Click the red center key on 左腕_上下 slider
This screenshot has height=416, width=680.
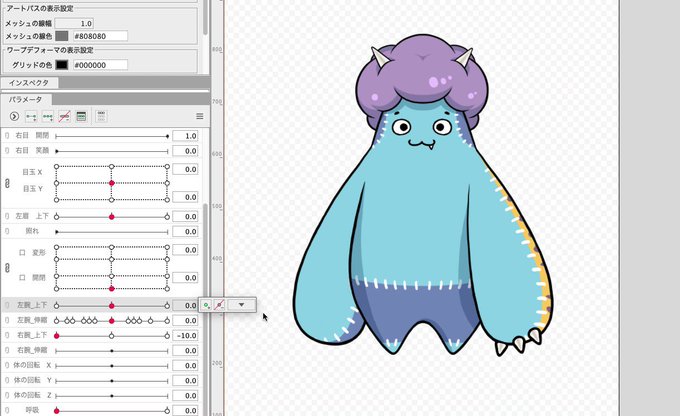pyautogui.click(x=111, y=306)
